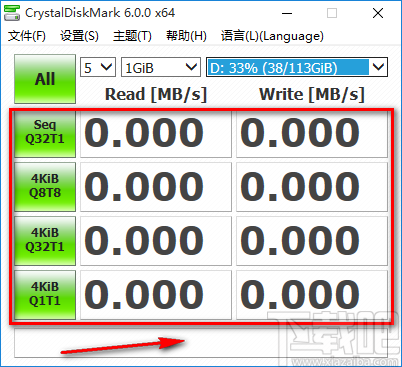This screenshot has height=367, width=402.
Task: Start all benchmarks with the All button
Action: [45, 79]
